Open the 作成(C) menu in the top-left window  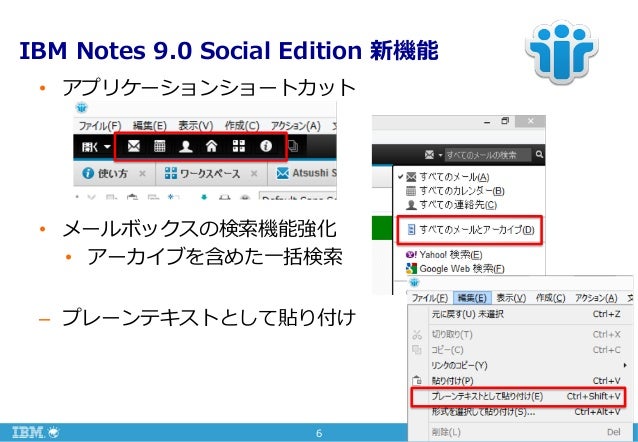[x=242, y=126]
